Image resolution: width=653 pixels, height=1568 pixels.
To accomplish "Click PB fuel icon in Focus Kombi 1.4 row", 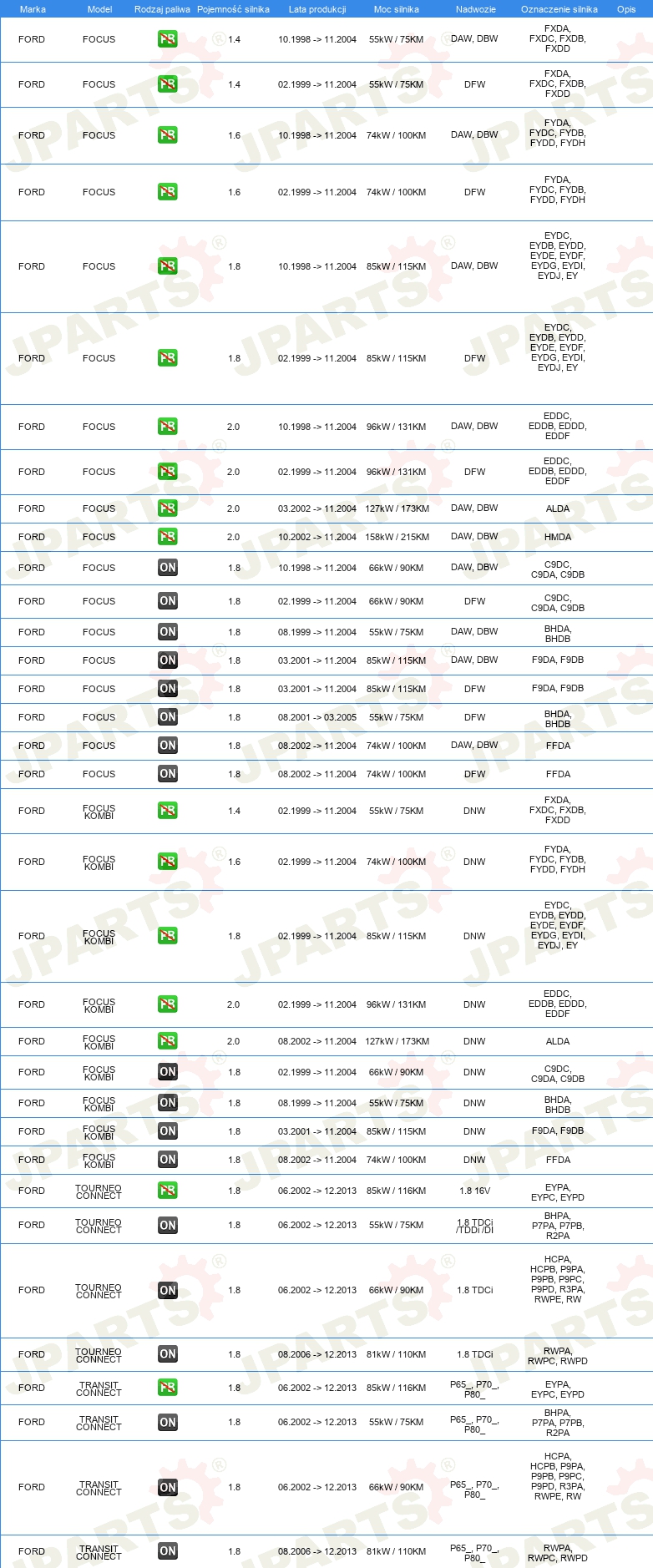I will click(x=168, y=811).
